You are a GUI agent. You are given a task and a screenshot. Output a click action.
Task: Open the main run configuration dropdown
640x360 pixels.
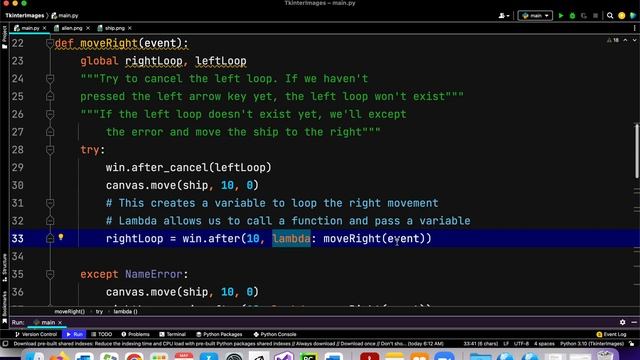click(535, 16)
